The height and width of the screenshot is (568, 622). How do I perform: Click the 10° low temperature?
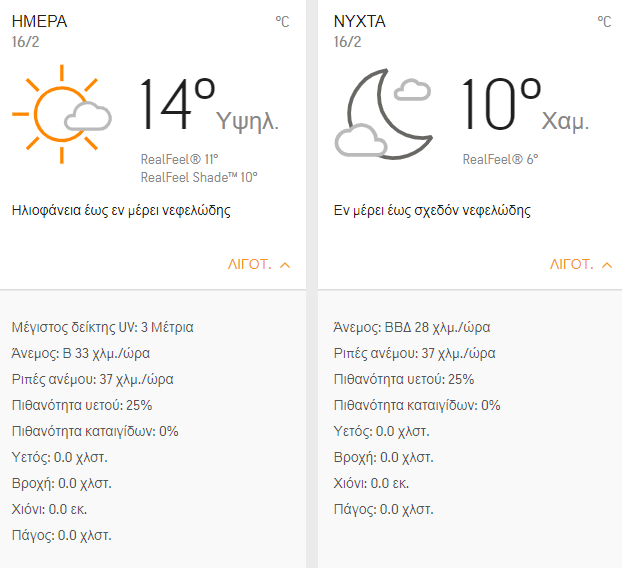pyautogui.click(x=500, y=105)
